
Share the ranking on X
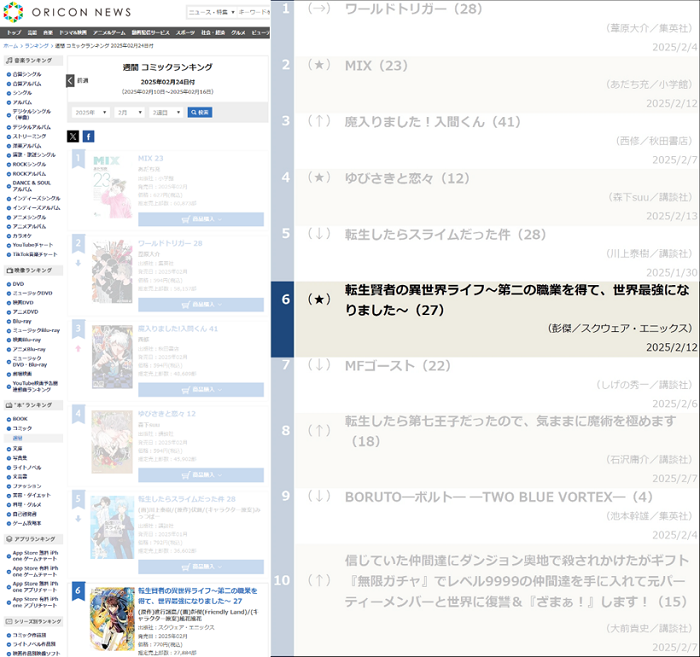(73, 137)
